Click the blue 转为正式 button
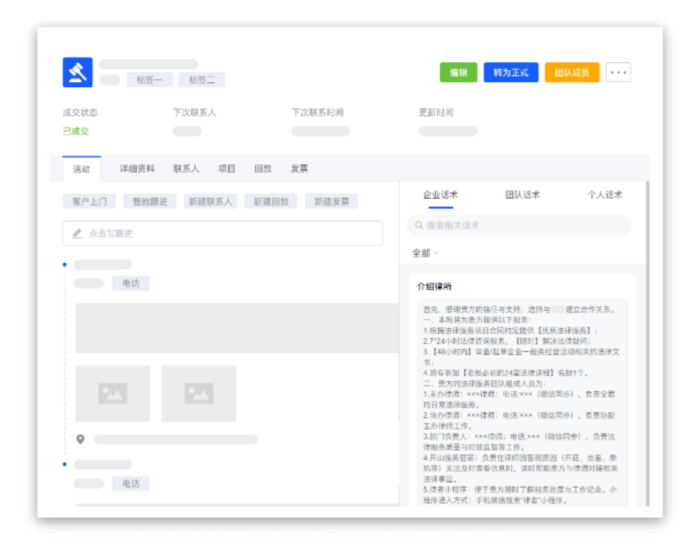The image size is (700, 557). pos(510,72)
